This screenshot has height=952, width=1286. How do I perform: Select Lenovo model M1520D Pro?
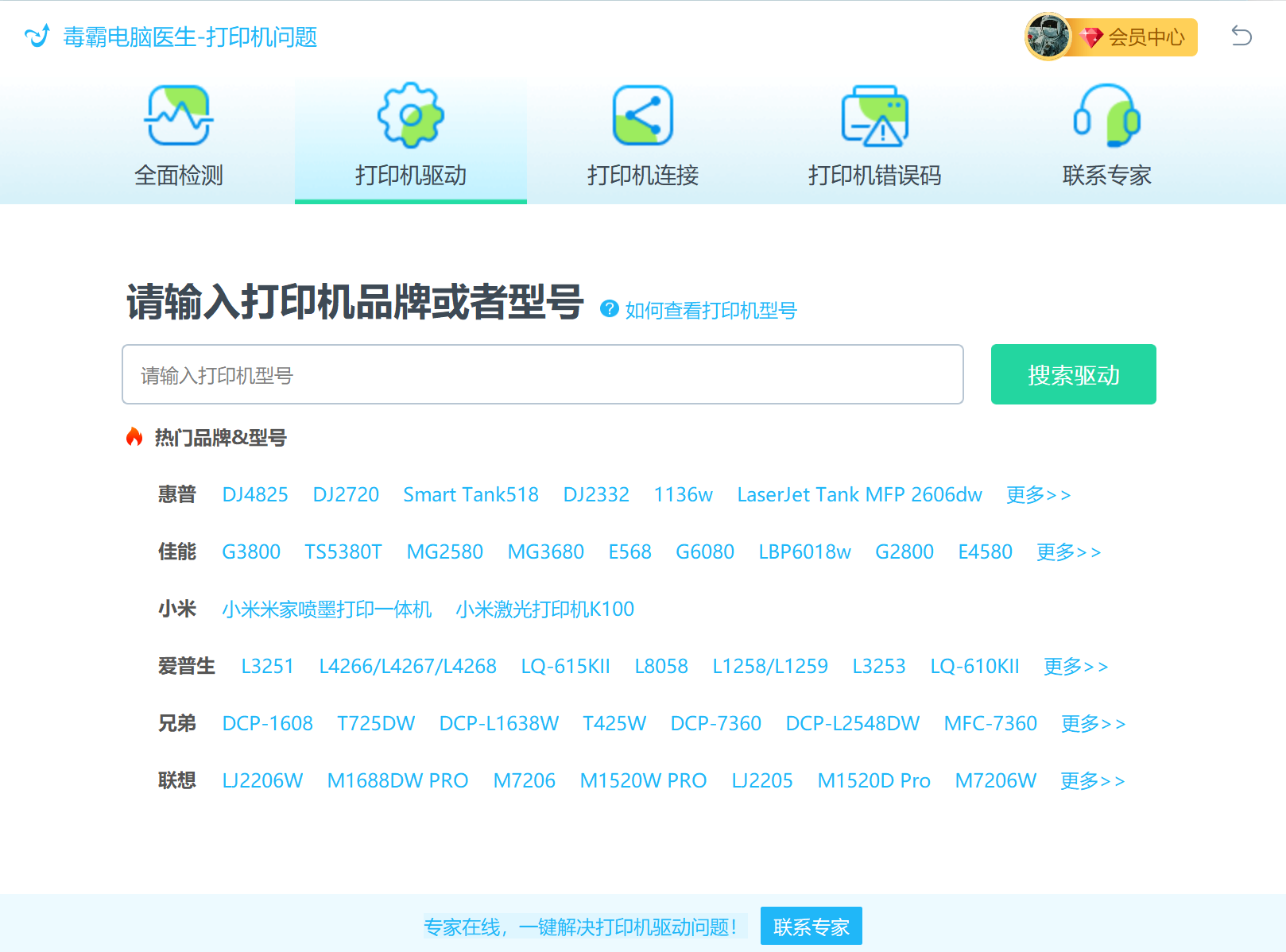click(873, 780)
